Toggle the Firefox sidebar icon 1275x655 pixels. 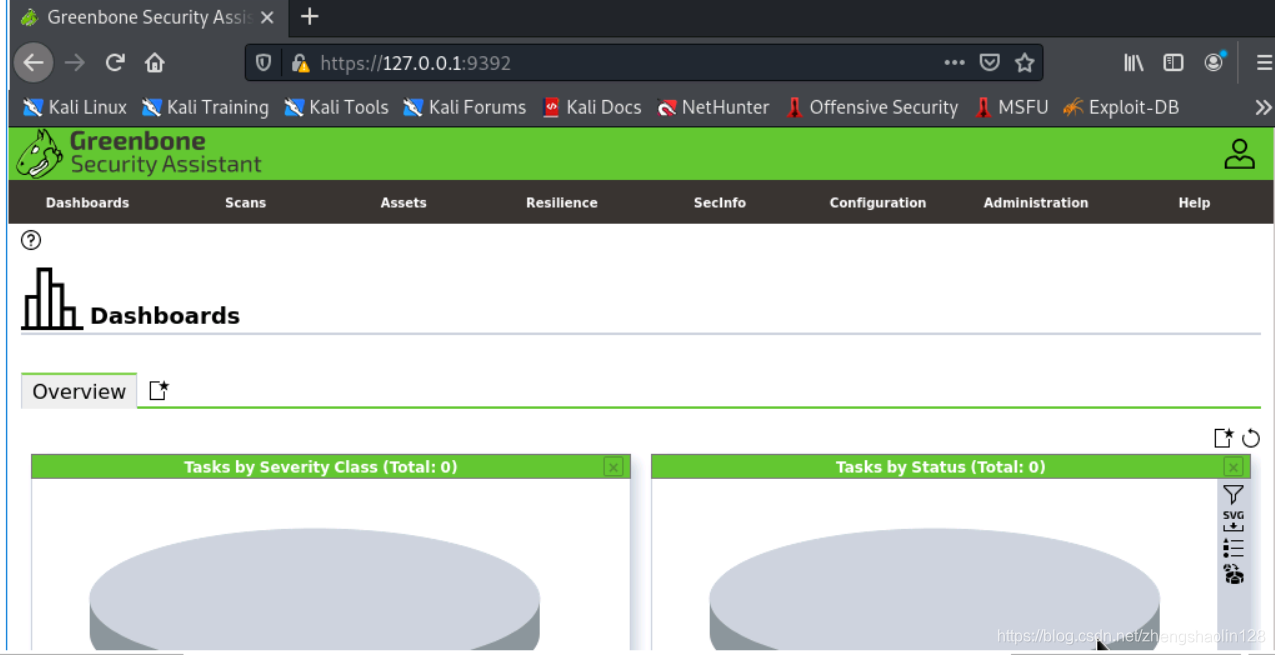1173,63
